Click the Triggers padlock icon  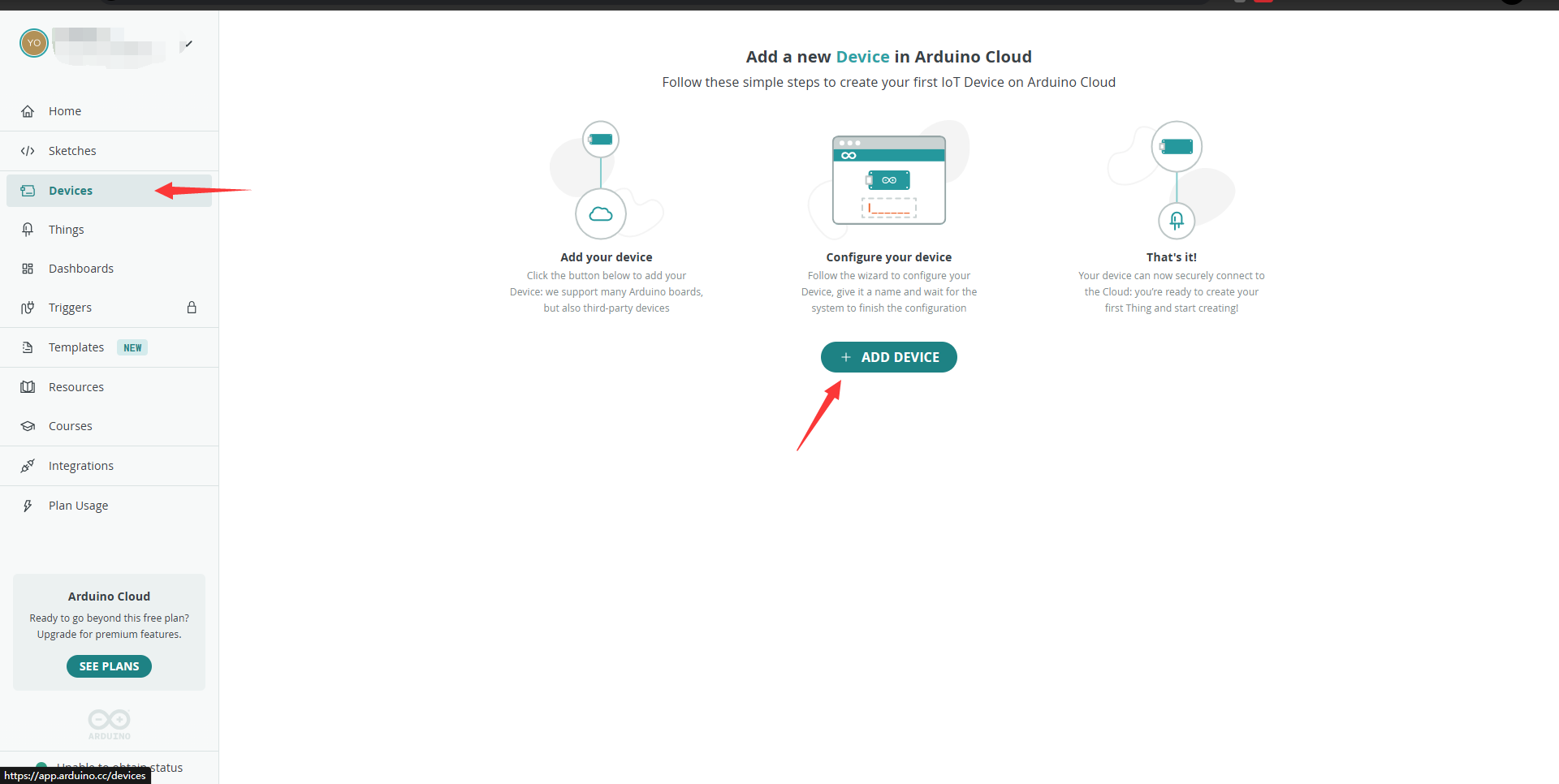tap(192, 308)
